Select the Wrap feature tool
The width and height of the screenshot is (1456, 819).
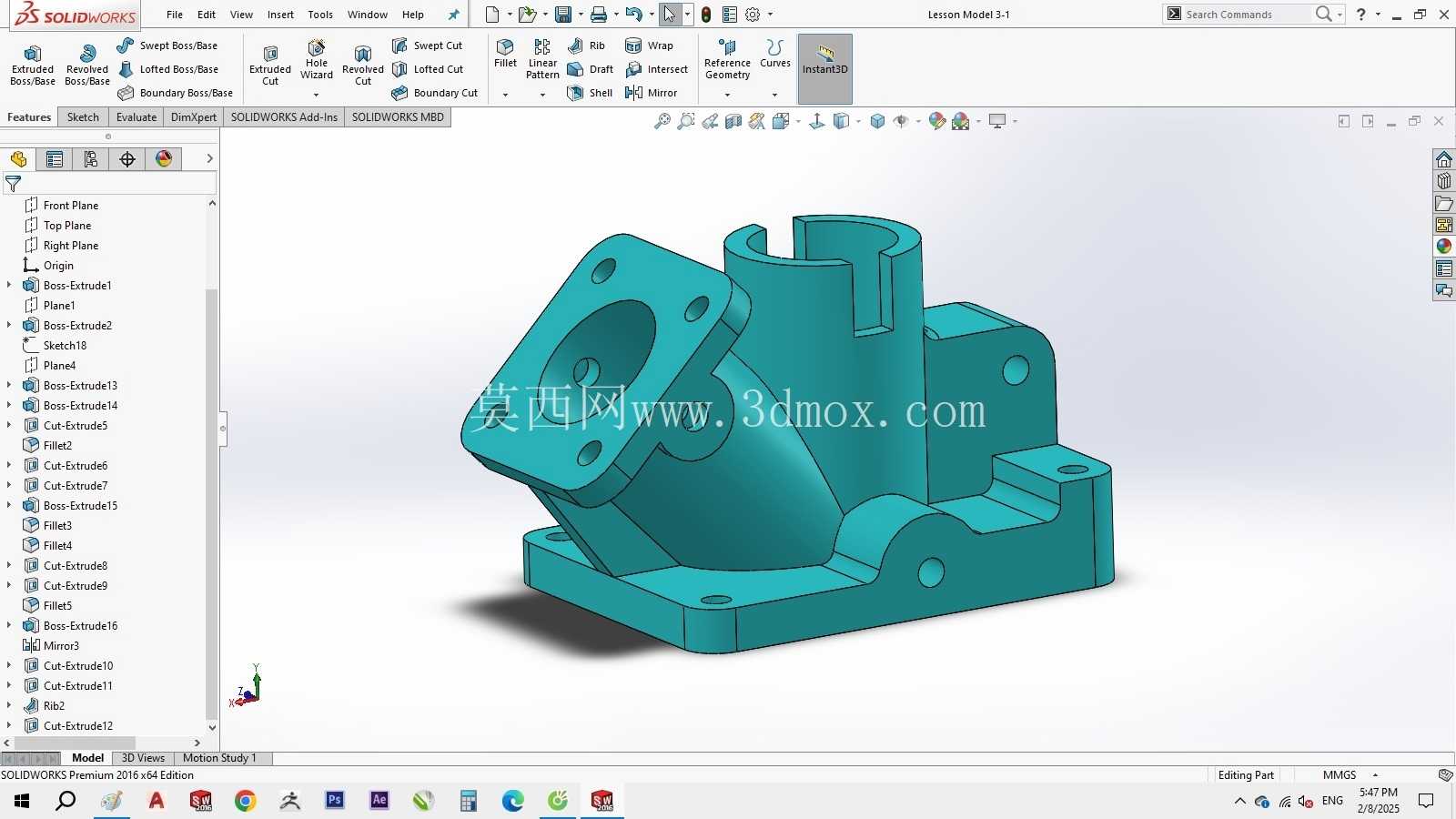click(650, 45)
